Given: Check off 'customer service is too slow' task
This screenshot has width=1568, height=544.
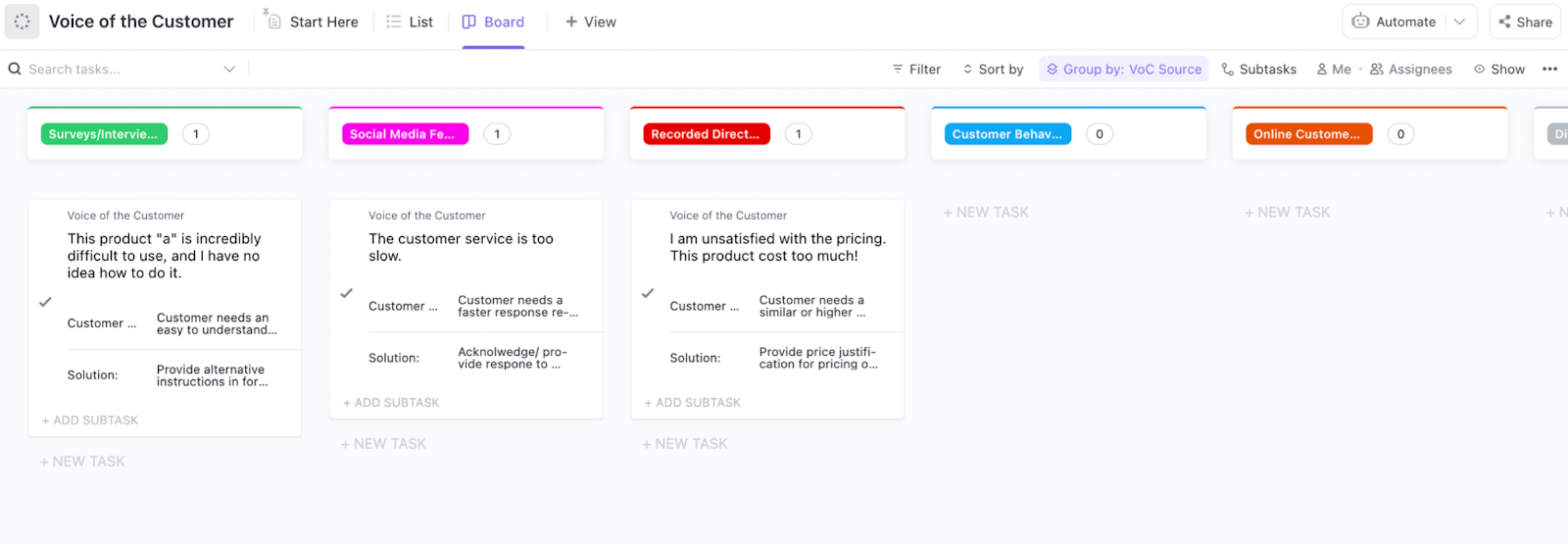Looking at the screenshot, I should pyautogui.click(x=346, y=293).
